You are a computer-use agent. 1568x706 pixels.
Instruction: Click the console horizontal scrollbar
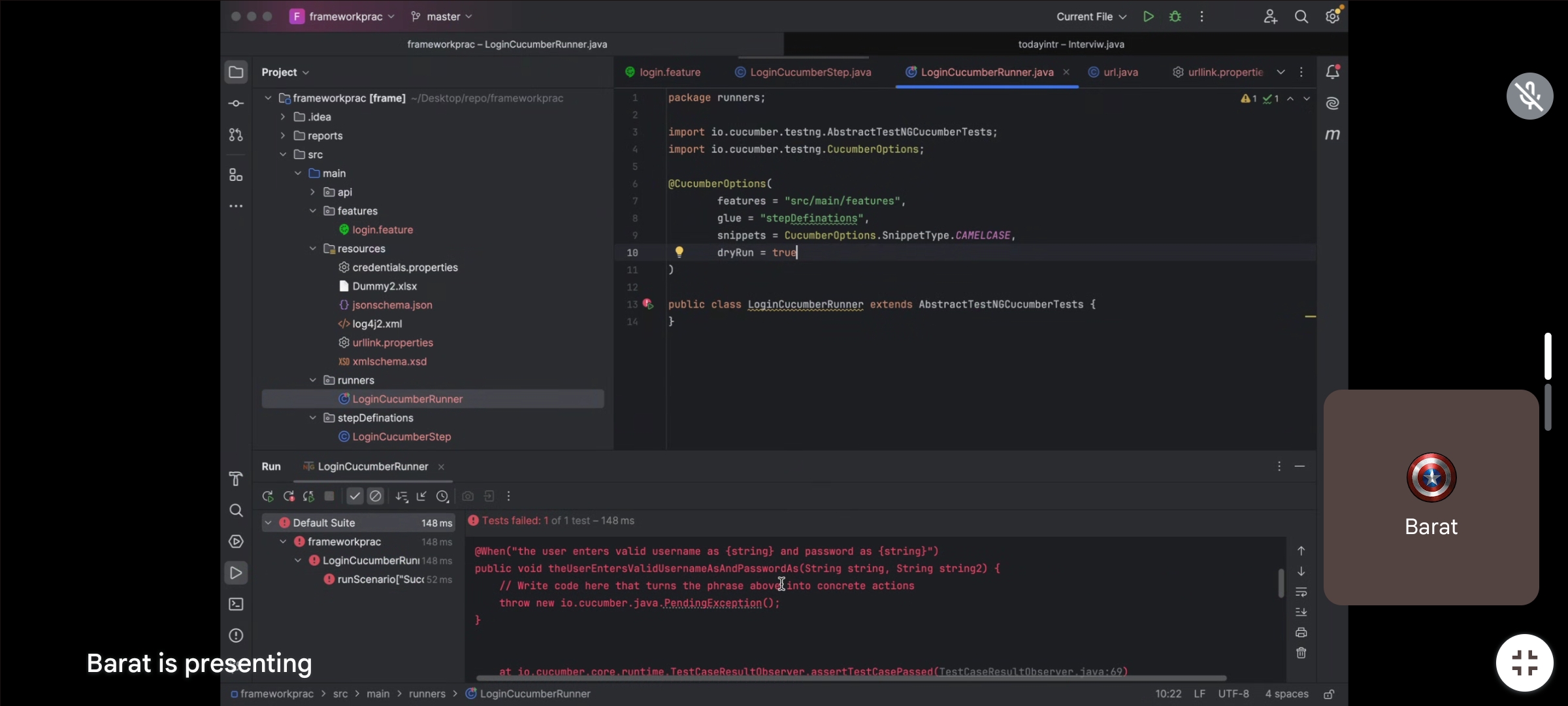(851, 678)
